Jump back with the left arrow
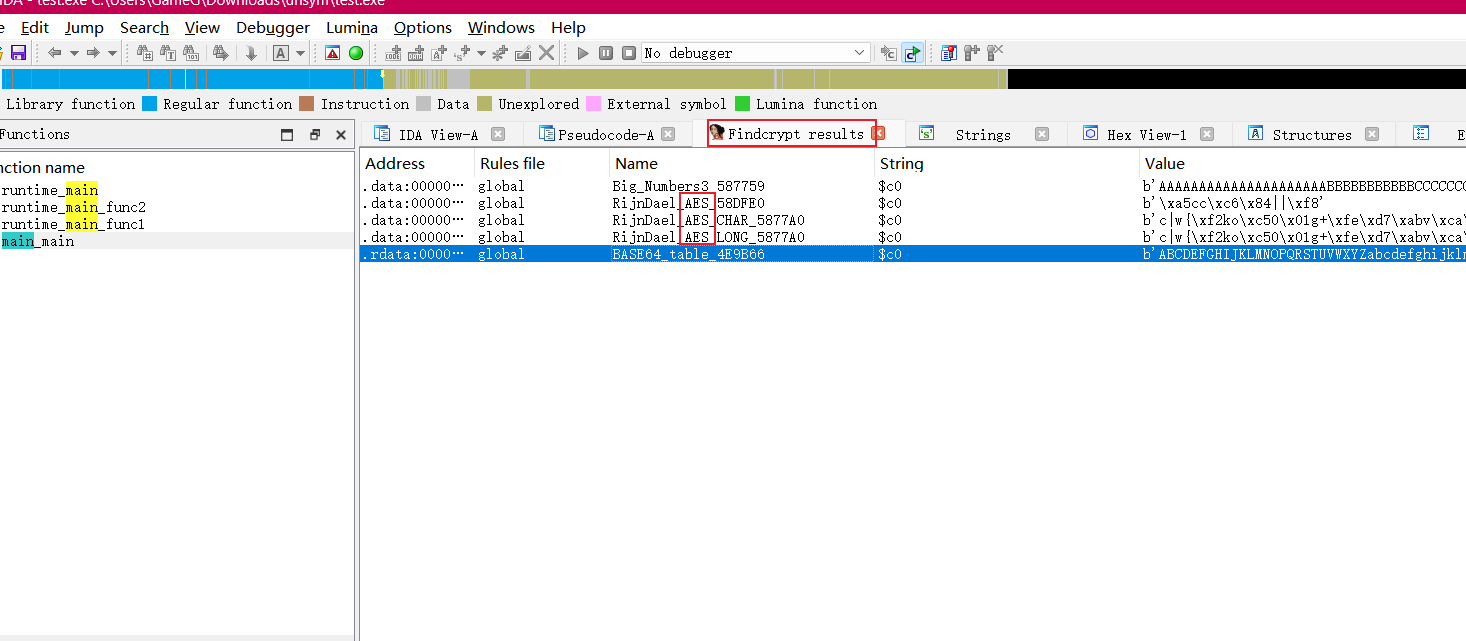The height and width of the screenshot is (641, 1466). point(55,53)
